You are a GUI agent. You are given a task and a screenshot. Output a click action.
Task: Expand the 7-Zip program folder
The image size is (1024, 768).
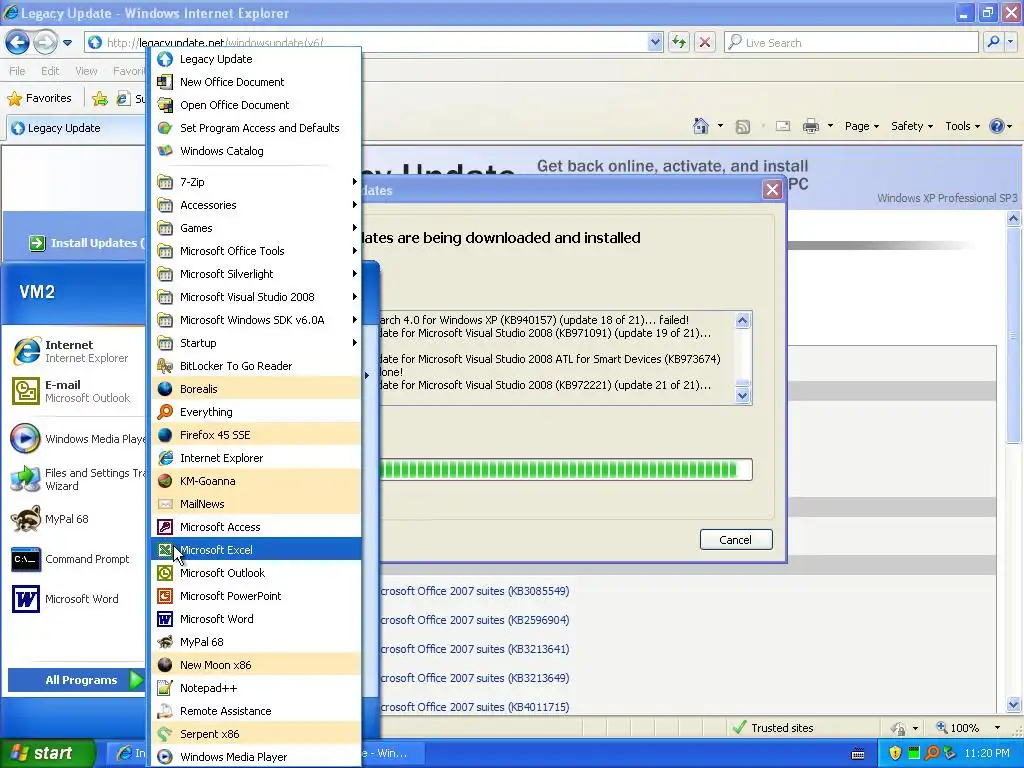pos(256,182)
